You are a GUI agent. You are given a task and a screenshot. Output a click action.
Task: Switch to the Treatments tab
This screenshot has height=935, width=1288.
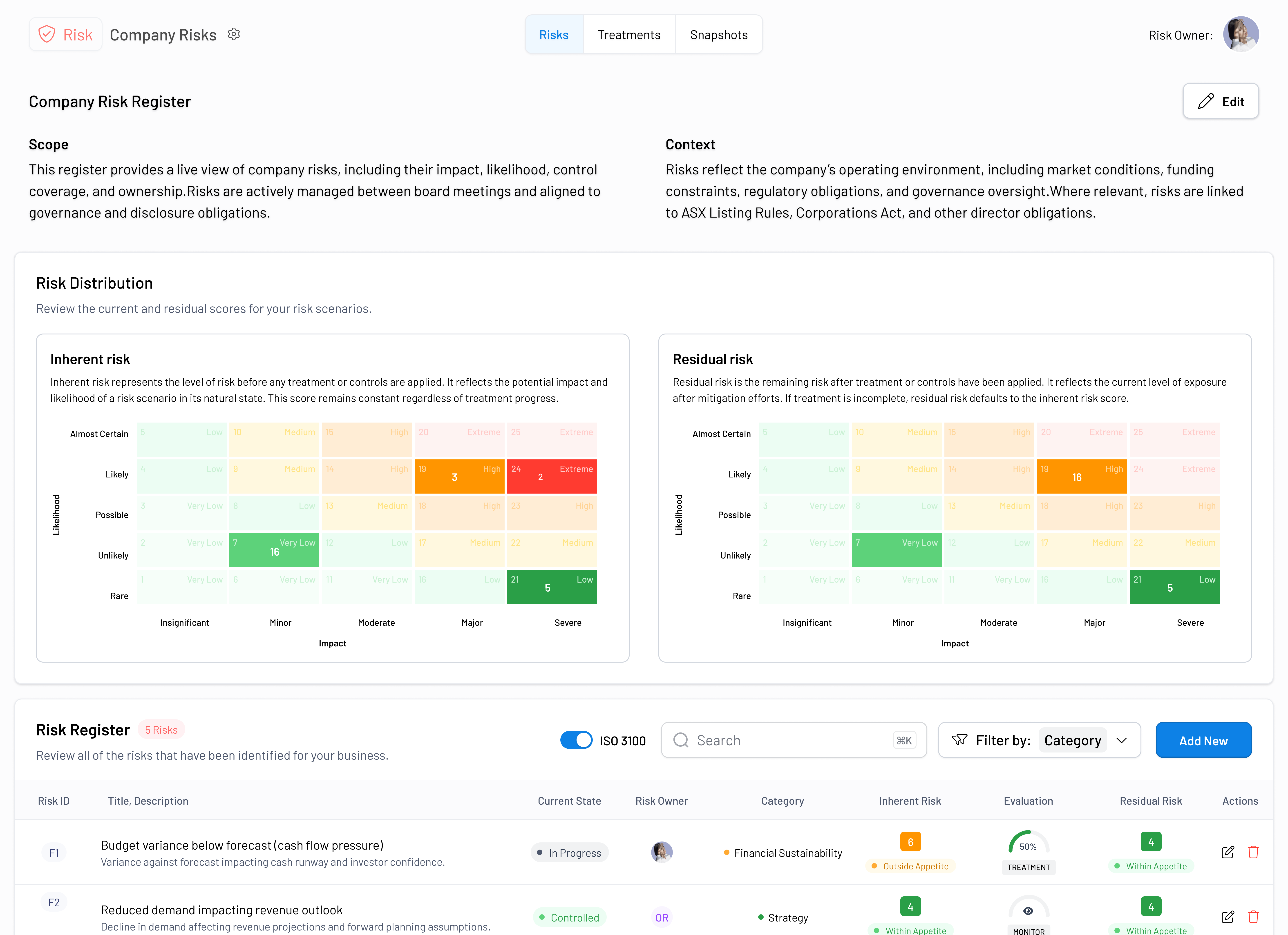629,34
